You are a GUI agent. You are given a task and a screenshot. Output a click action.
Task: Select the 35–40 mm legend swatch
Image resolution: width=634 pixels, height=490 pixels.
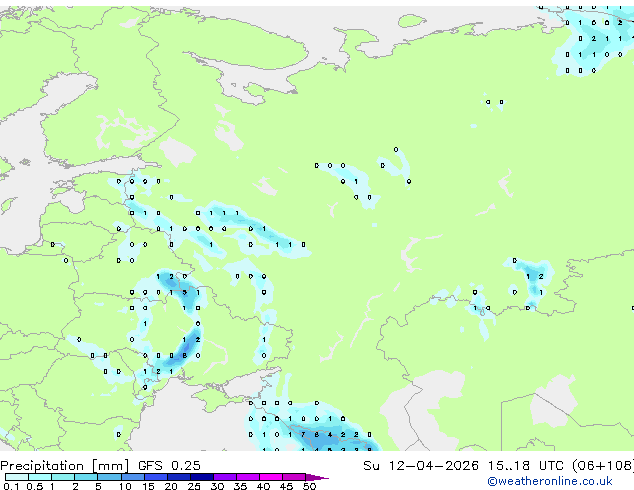point(248,477)
